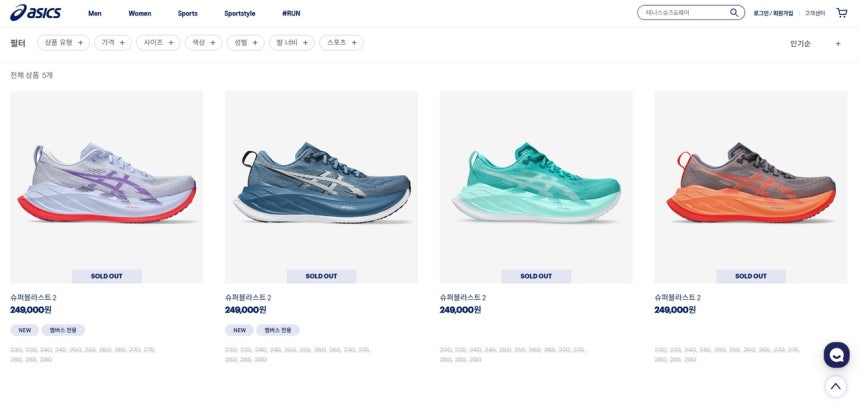Screen dimensions: 860x406
Task: Expand the 성별 filter
Action: [x=246, y=43]
